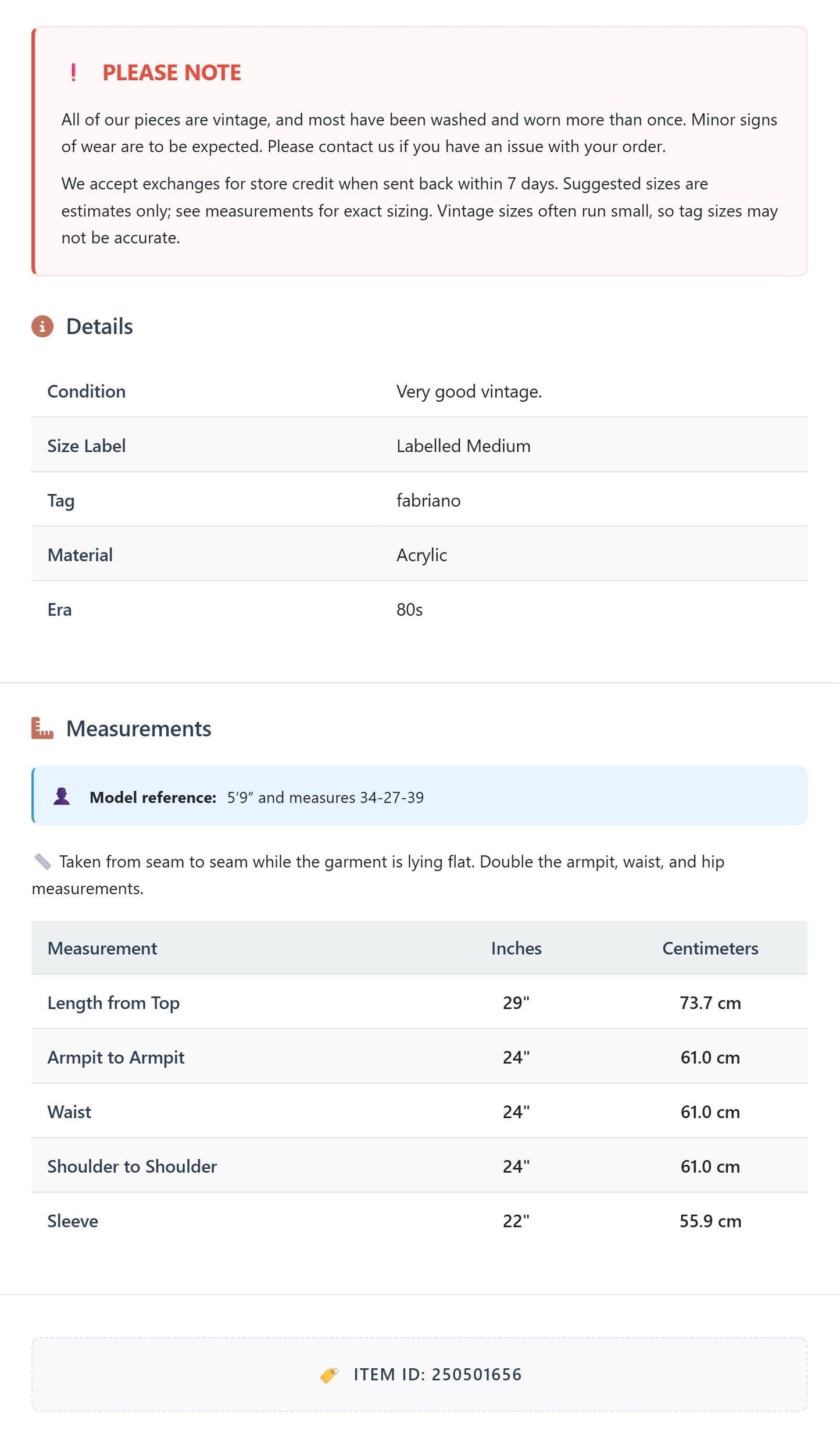Click the 73.7 cm value

click(x=710, y=1003)
